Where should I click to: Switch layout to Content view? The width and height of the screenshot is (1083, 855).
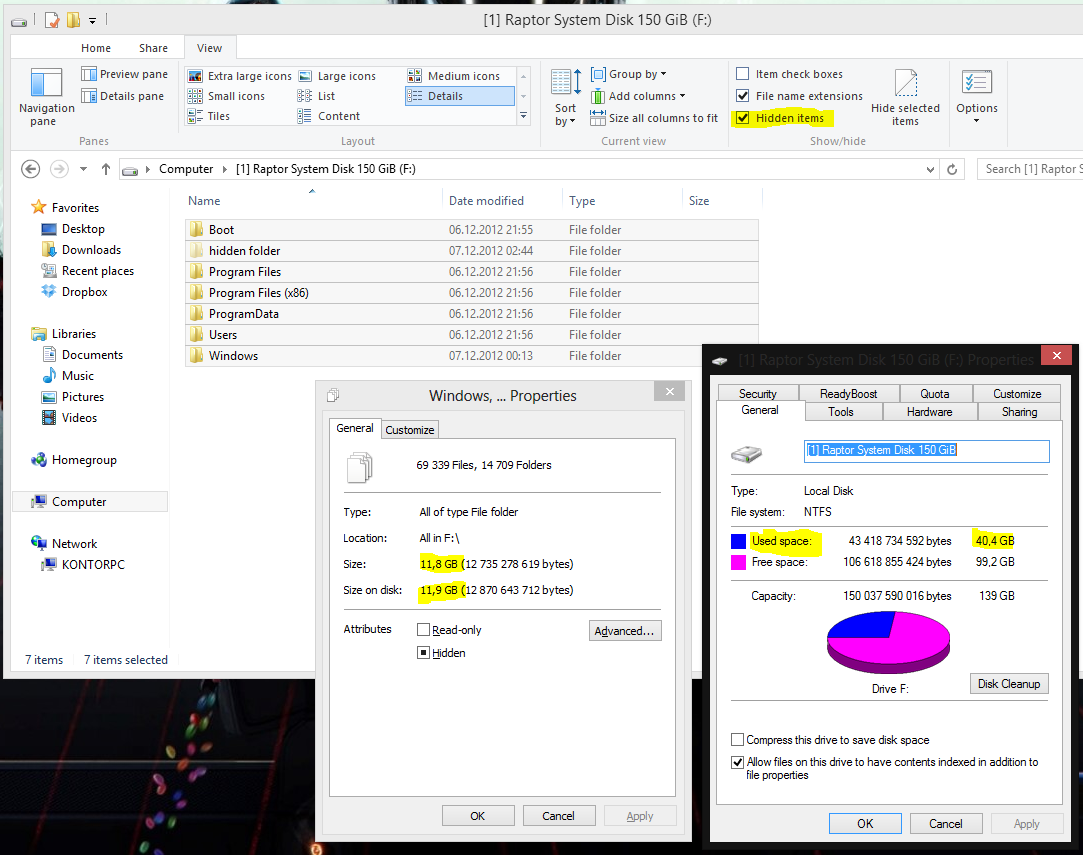point(329,116)
